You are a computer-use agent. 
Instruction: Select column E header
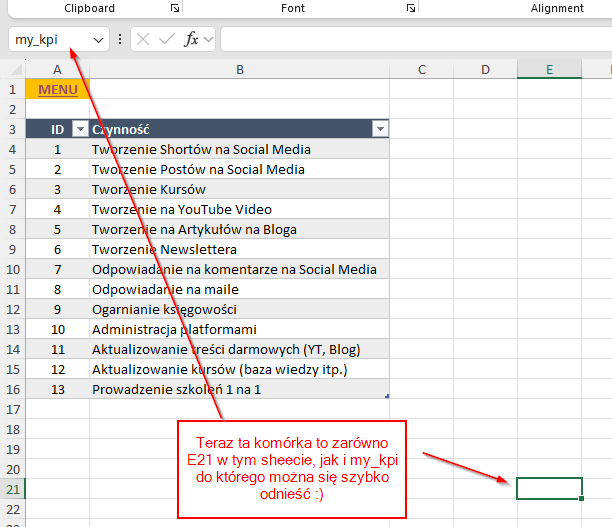click(549, 69)
